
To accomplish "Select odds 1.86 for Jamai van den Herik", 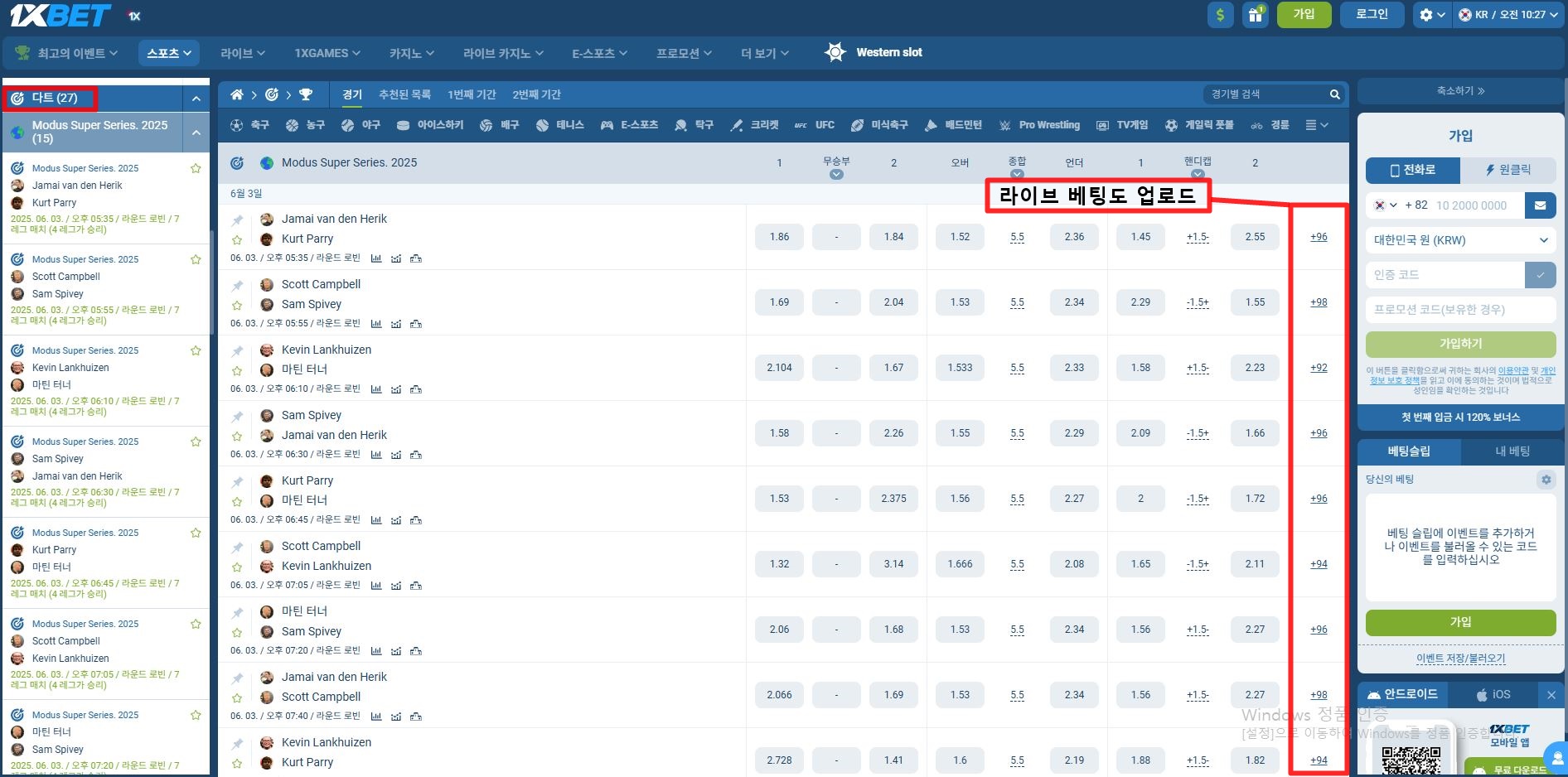I will pos(779,237).
